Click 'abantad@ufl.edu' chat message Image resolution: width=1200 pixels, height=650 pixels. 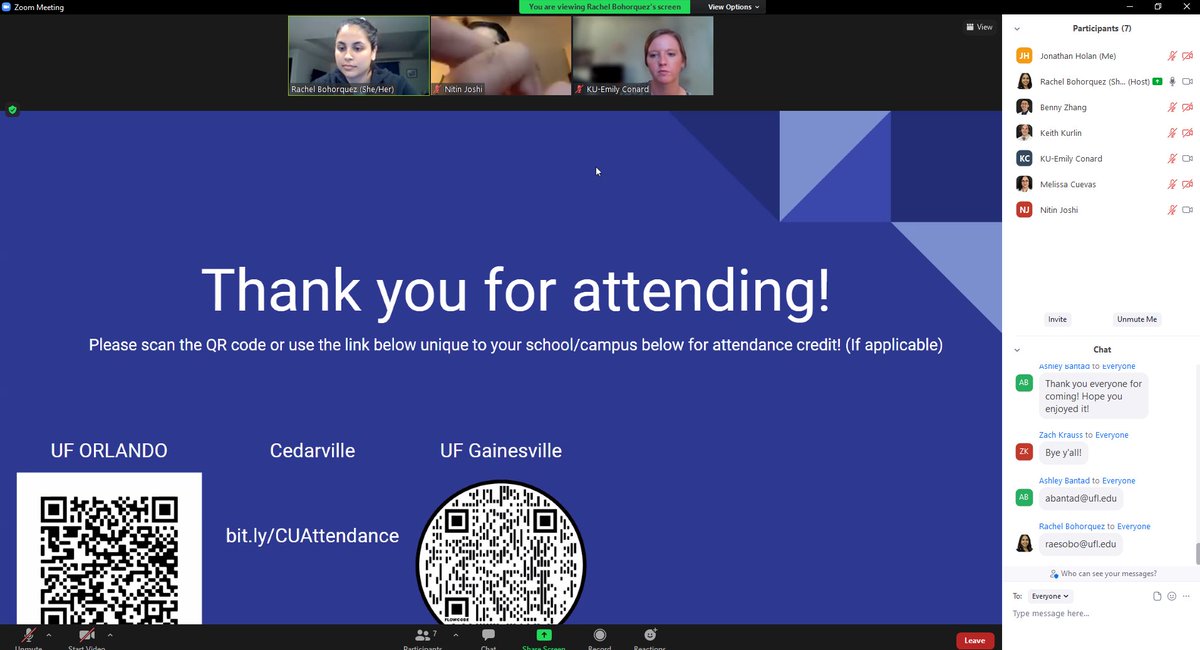(1080, 498)
